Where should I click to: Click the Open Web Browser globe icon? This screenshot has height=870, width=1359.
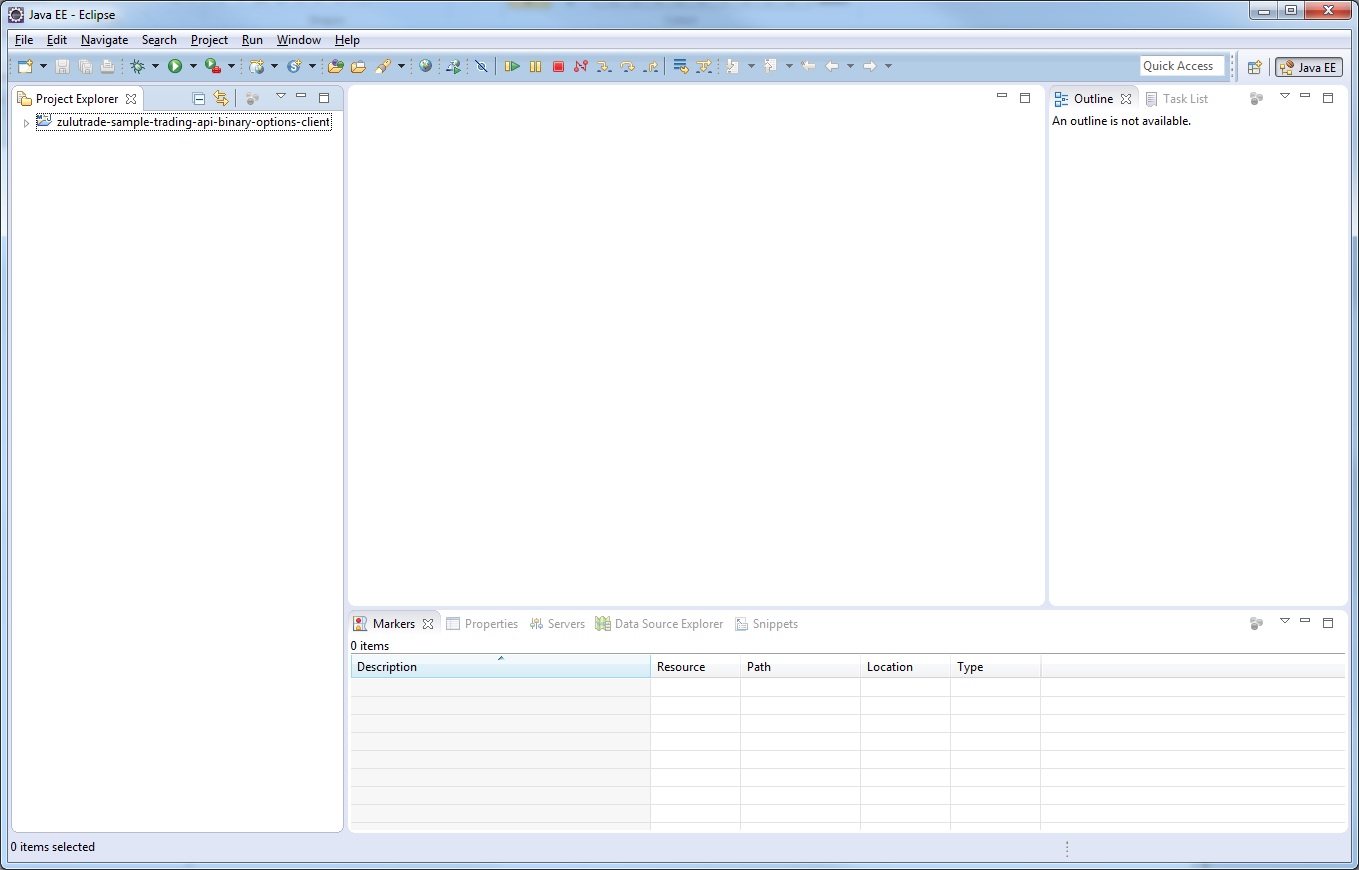point(426,67)
